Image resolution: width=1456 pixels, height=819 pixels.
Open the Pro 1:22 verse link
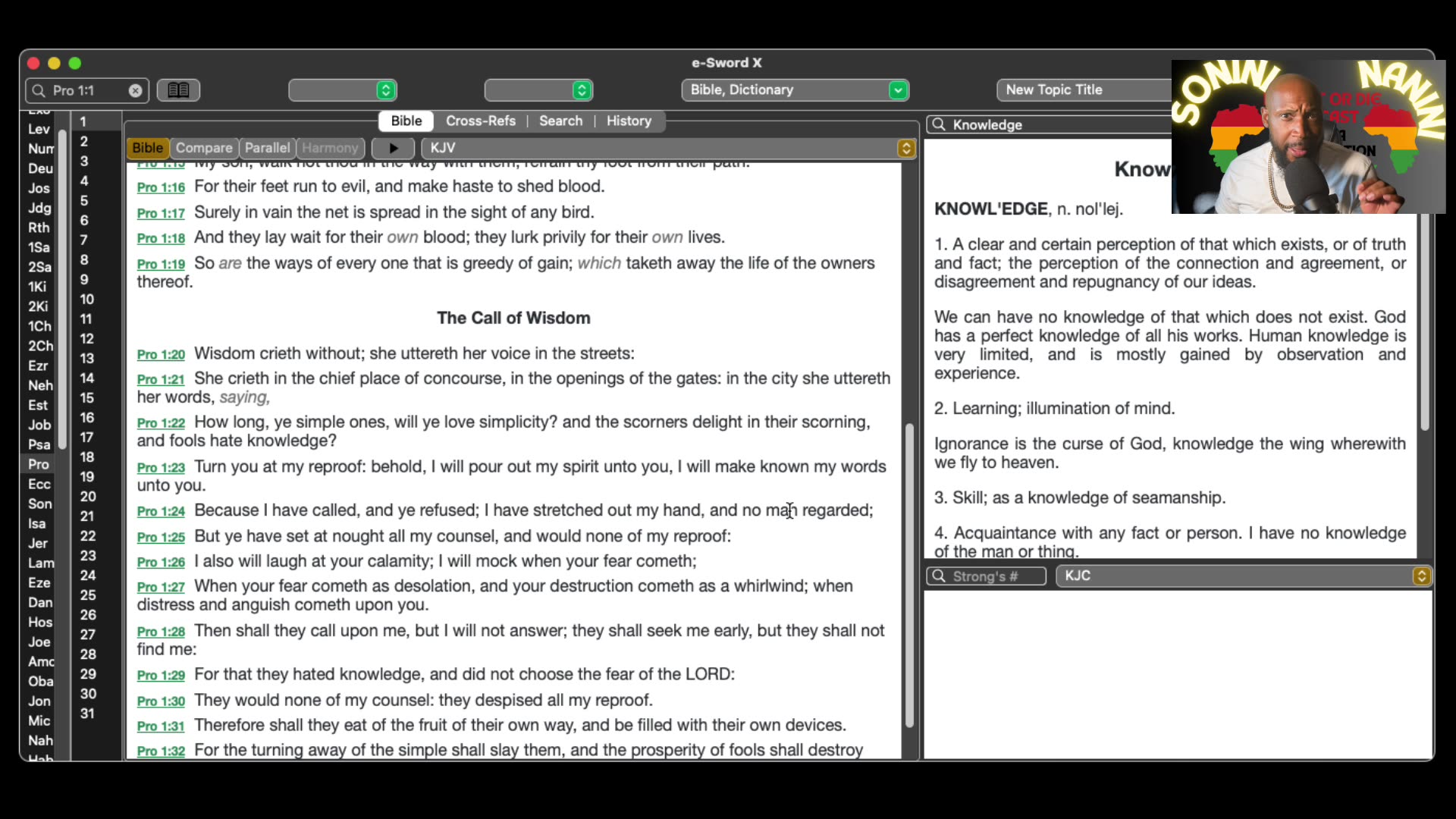161,423
